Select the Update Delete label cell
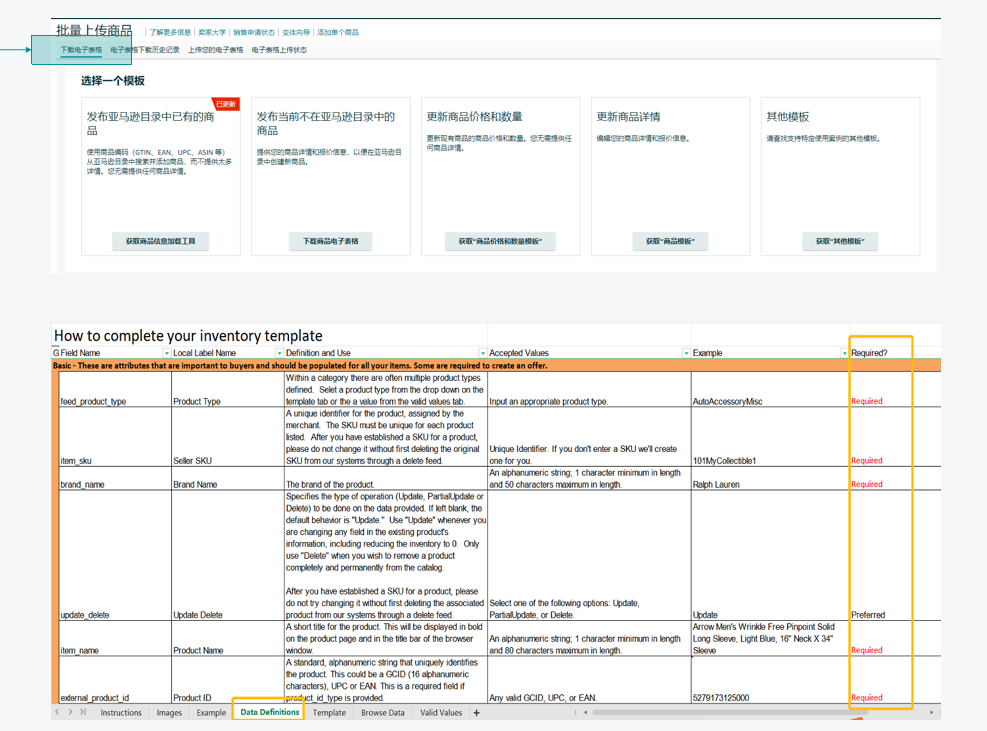The height and width of the screenshot is (731, 987). pos(228,555)
